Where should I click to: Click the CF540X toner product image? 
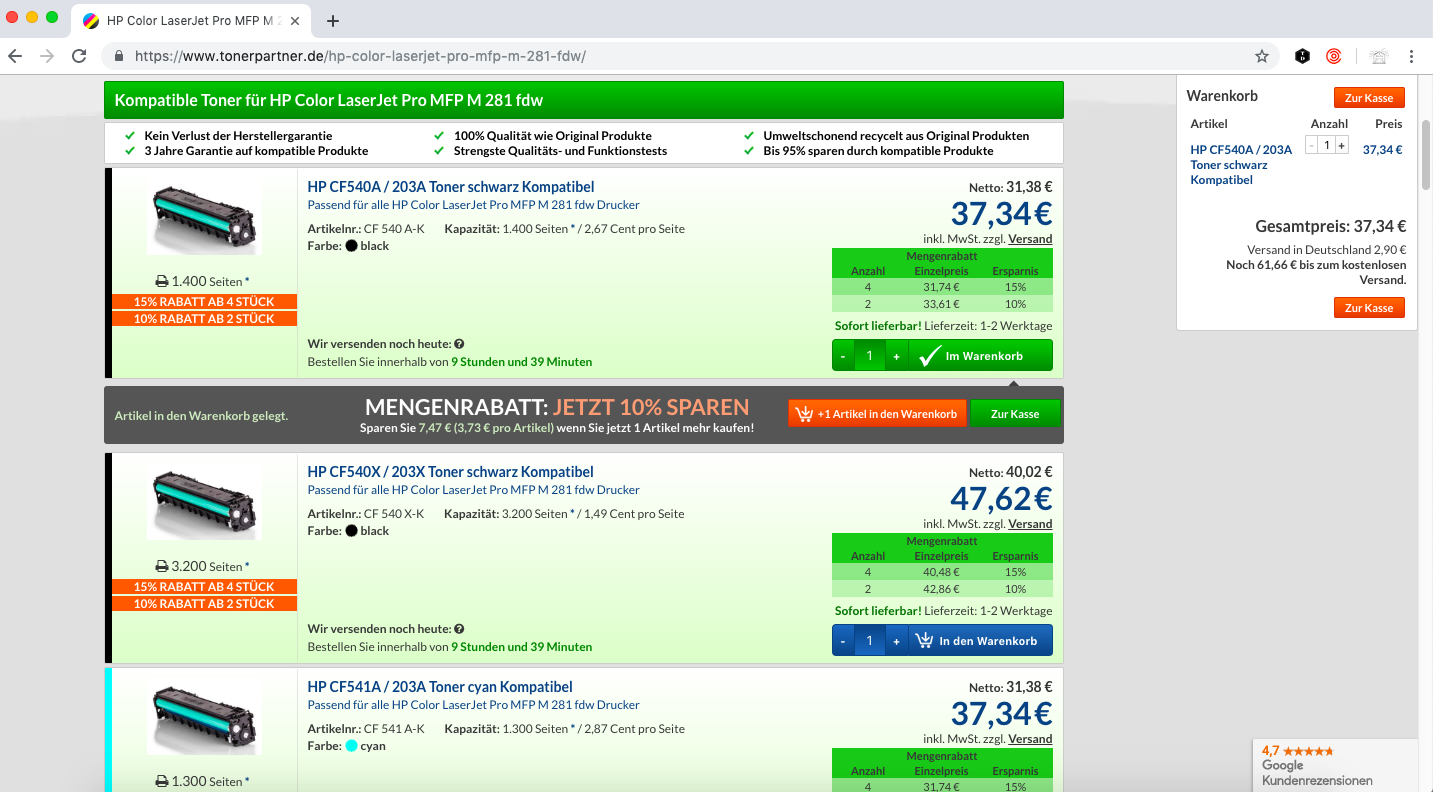pyautogui.click(x=205, y=503)
